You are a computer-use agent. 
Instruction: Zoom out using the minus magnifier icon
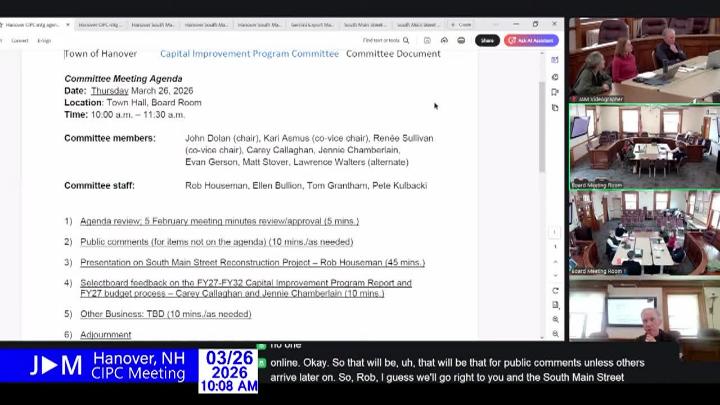point(556,333)
